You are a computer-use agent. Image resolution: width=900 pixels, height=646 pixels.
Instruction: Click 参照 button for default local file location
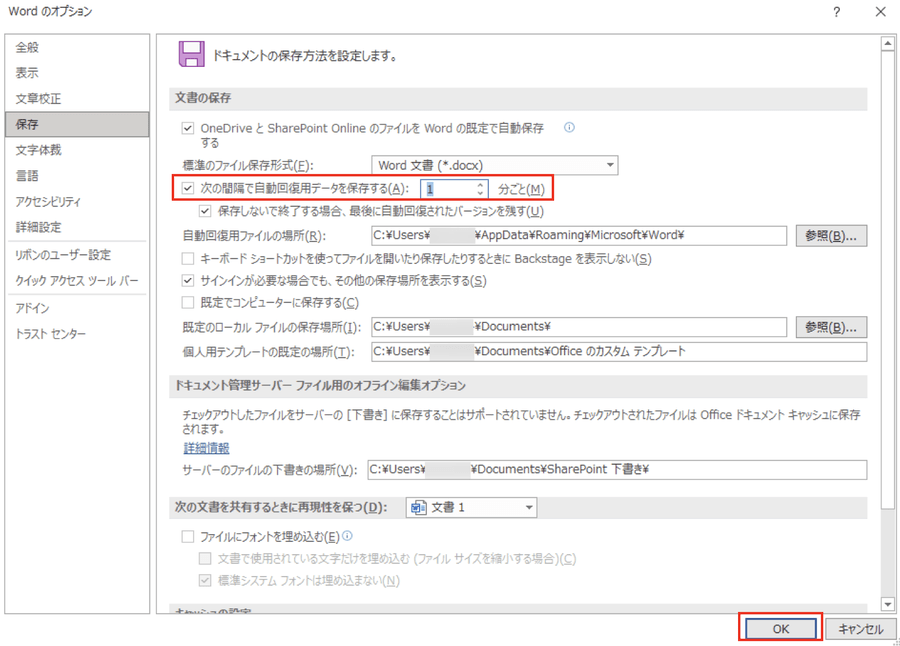click(831, 327)
